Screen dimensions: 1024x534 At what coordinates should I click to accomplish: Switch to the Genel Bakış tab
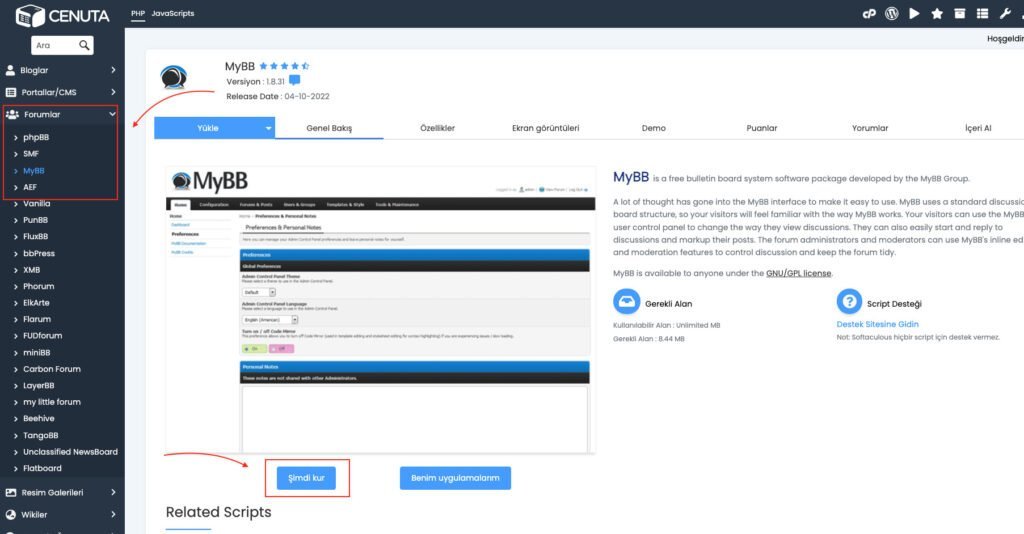[x=329, y=128]
